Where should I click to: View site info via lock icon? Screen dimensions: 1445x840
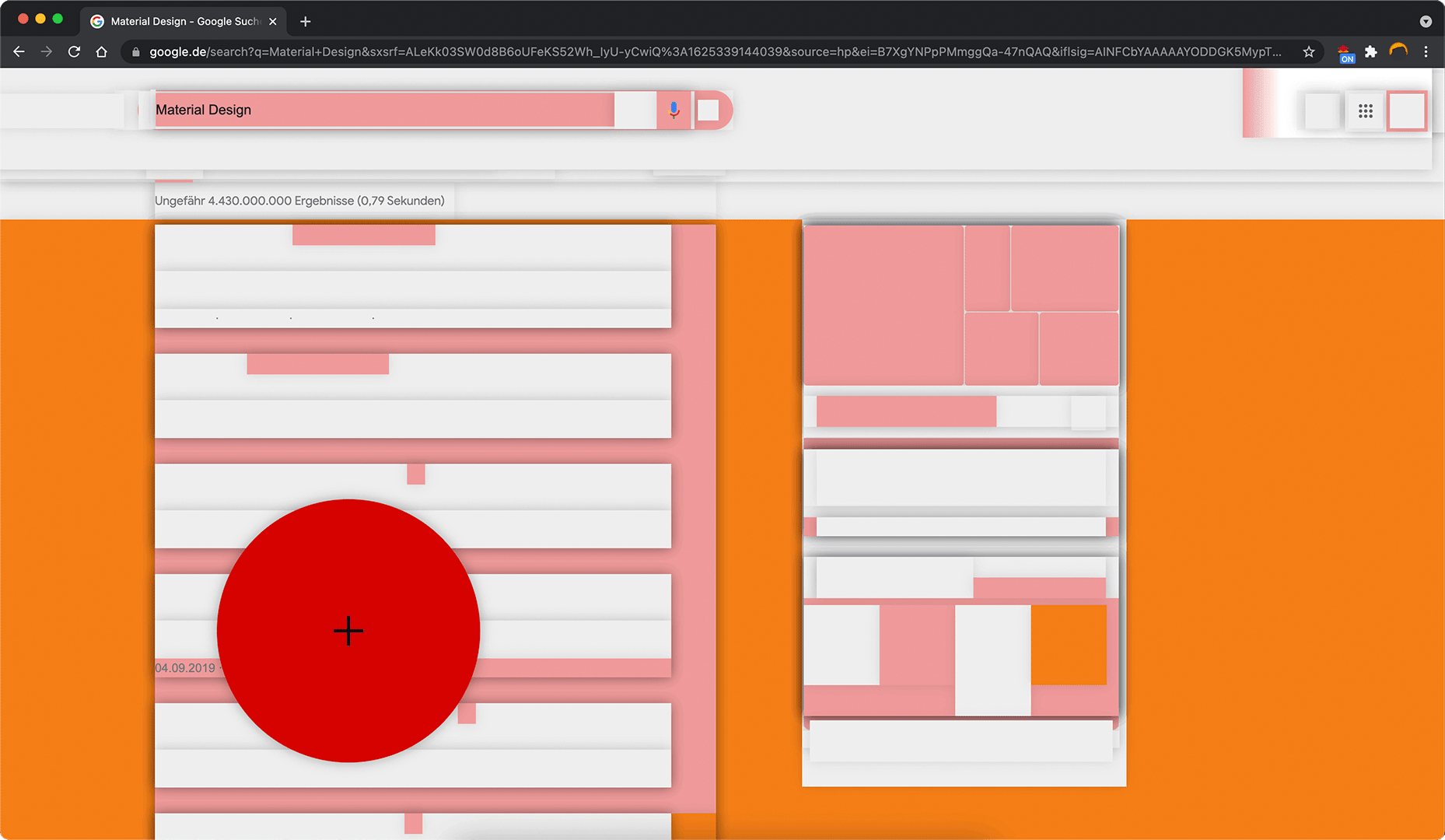click(136, 52)
